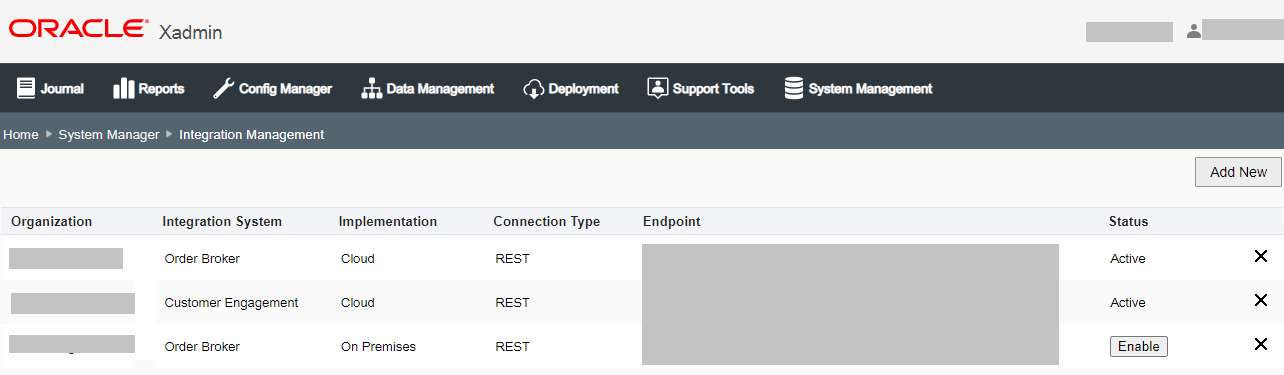Viewport: 1284px width, 375px height.
Task: Click the Integration System column header
Action: 222,221
